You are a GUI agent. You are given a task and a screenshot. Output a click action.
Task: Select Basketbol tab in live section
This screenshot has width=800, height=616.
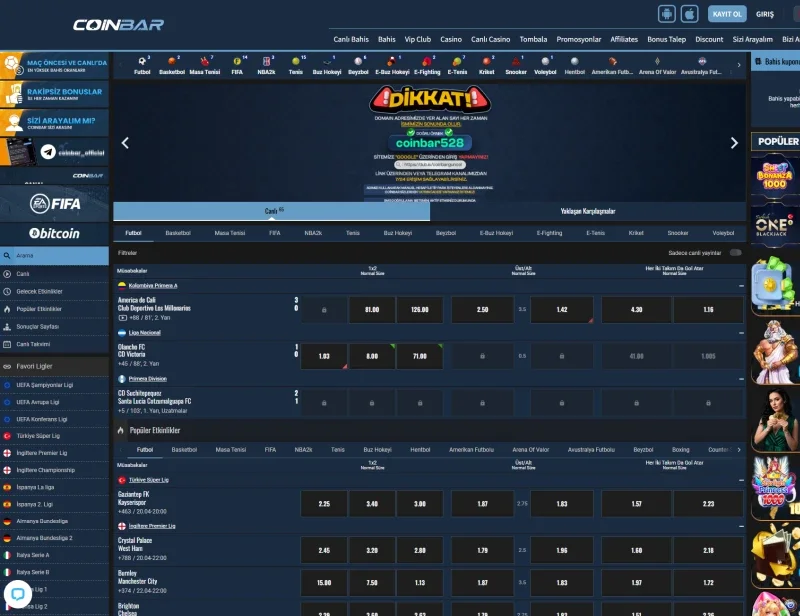[178, 233]
